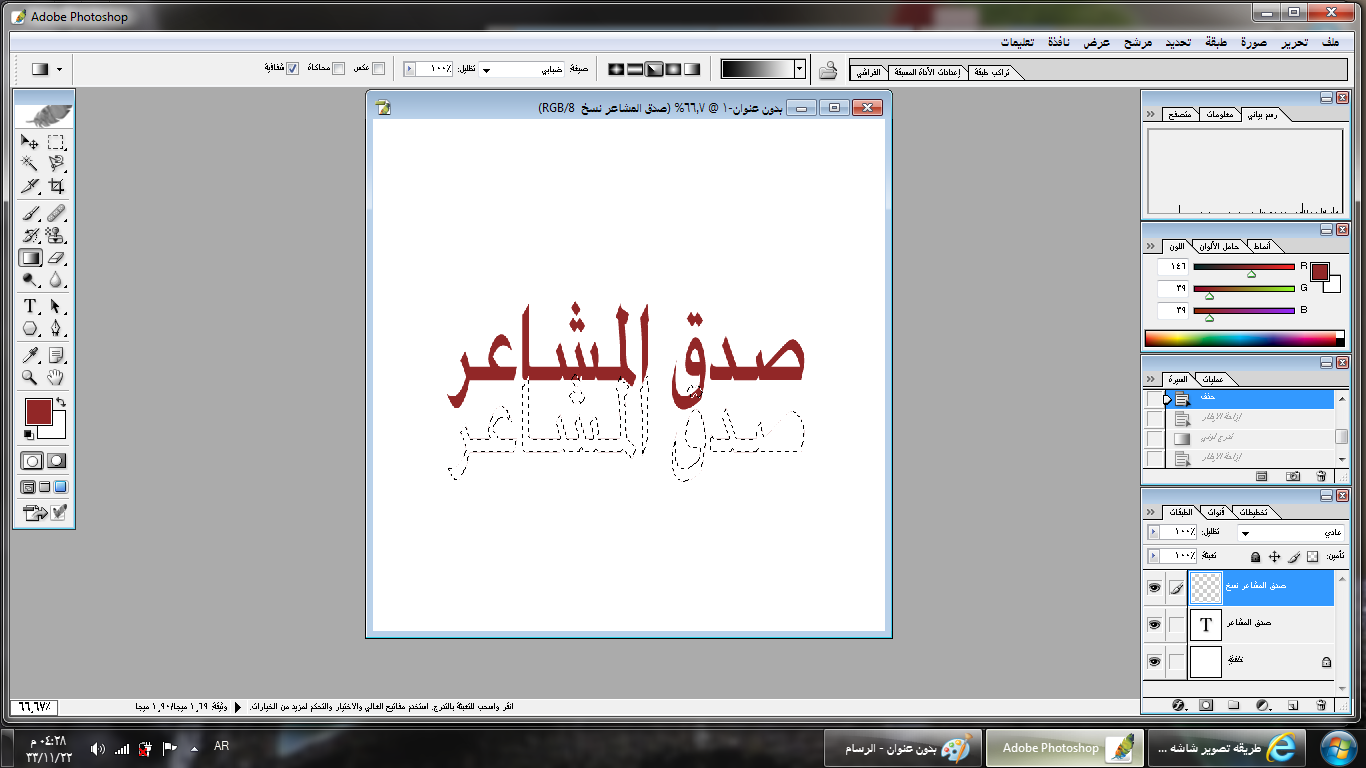Click the create new layer icon

(1292, 705)
